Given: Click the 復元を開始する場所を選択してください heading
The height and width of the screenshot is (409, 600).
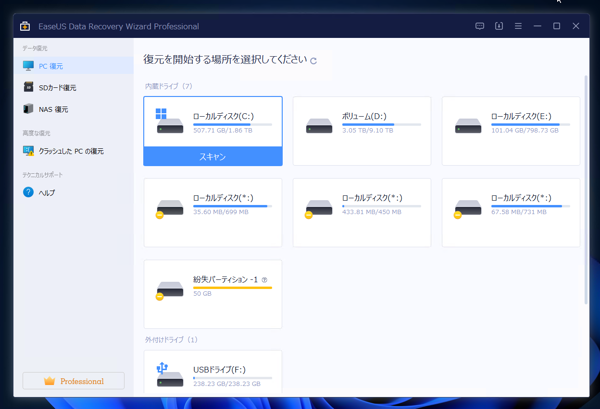Looking at the screenshot, I should 225,59.
